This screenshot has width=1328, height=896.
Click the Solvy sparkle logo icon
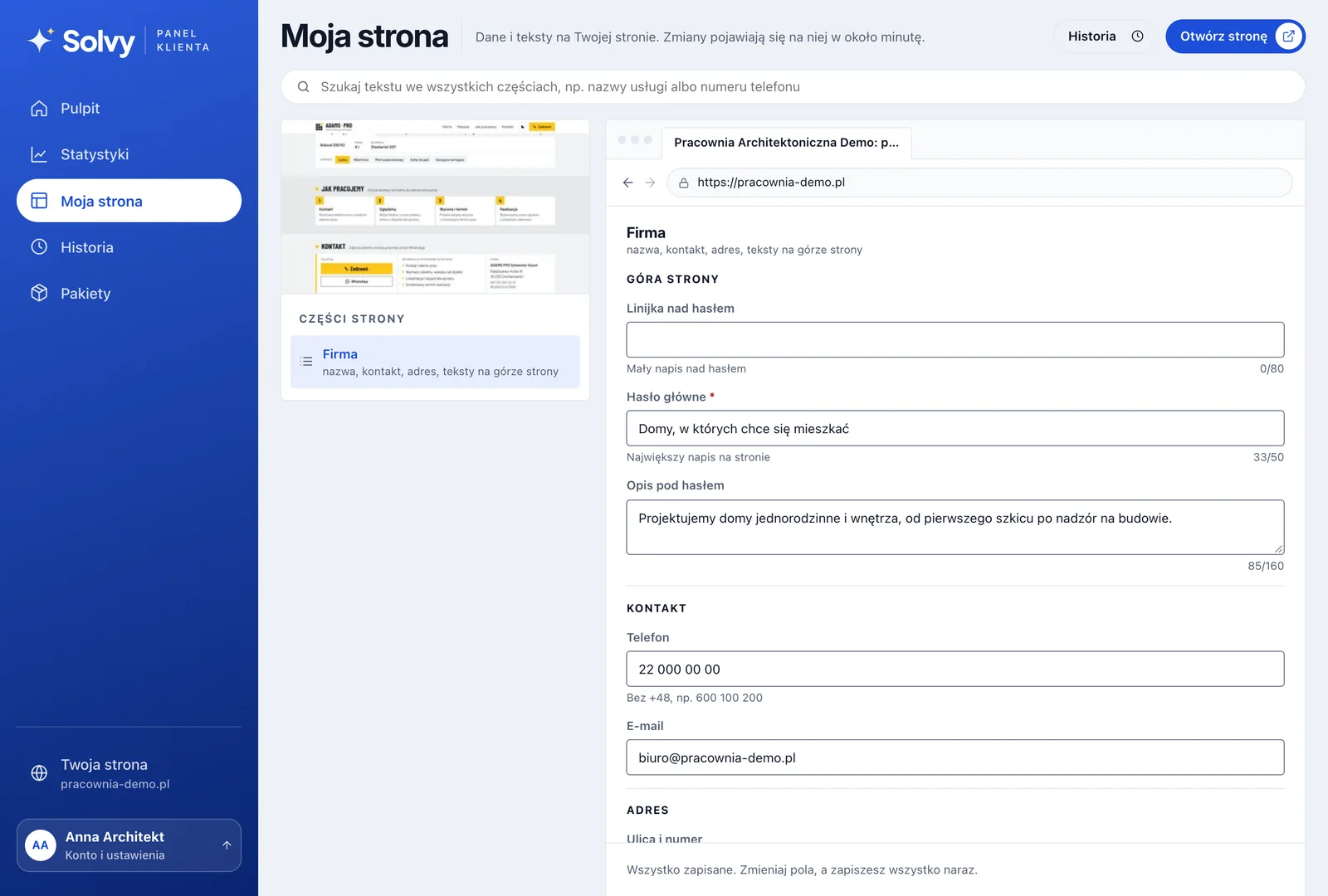[x=41, y=40]
